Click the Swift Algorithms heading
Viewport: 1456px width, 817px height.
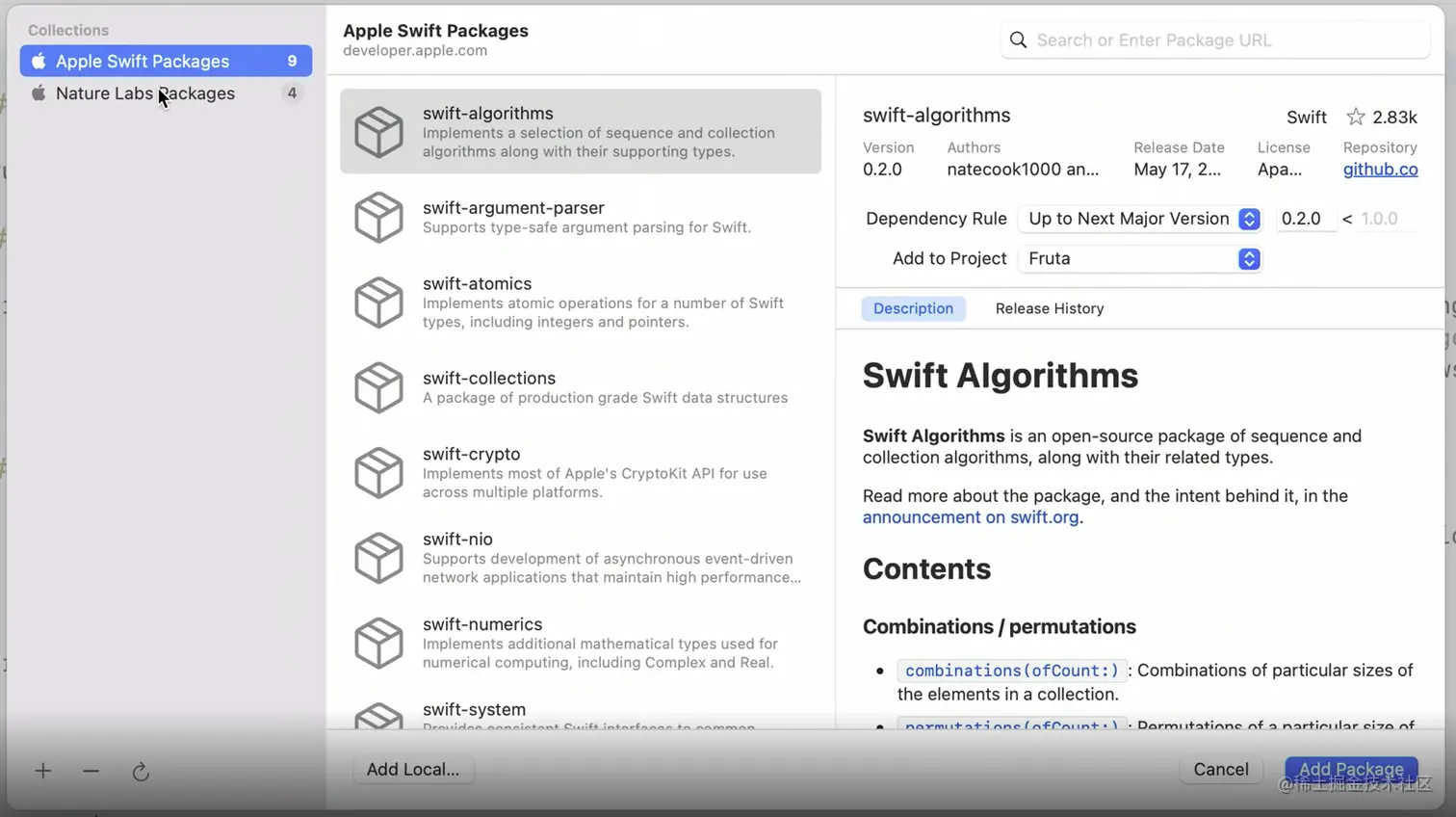tap(1000, 376)
